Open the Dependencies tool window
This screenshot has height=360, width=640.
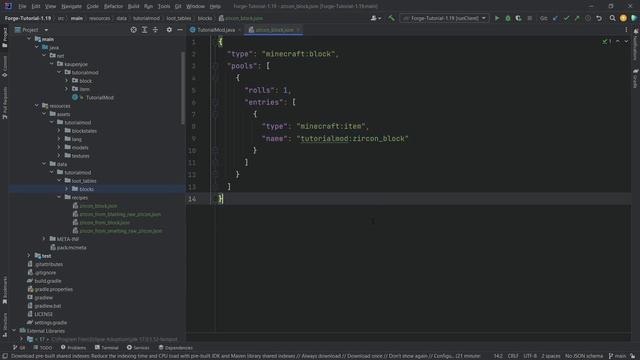(176, 348)
